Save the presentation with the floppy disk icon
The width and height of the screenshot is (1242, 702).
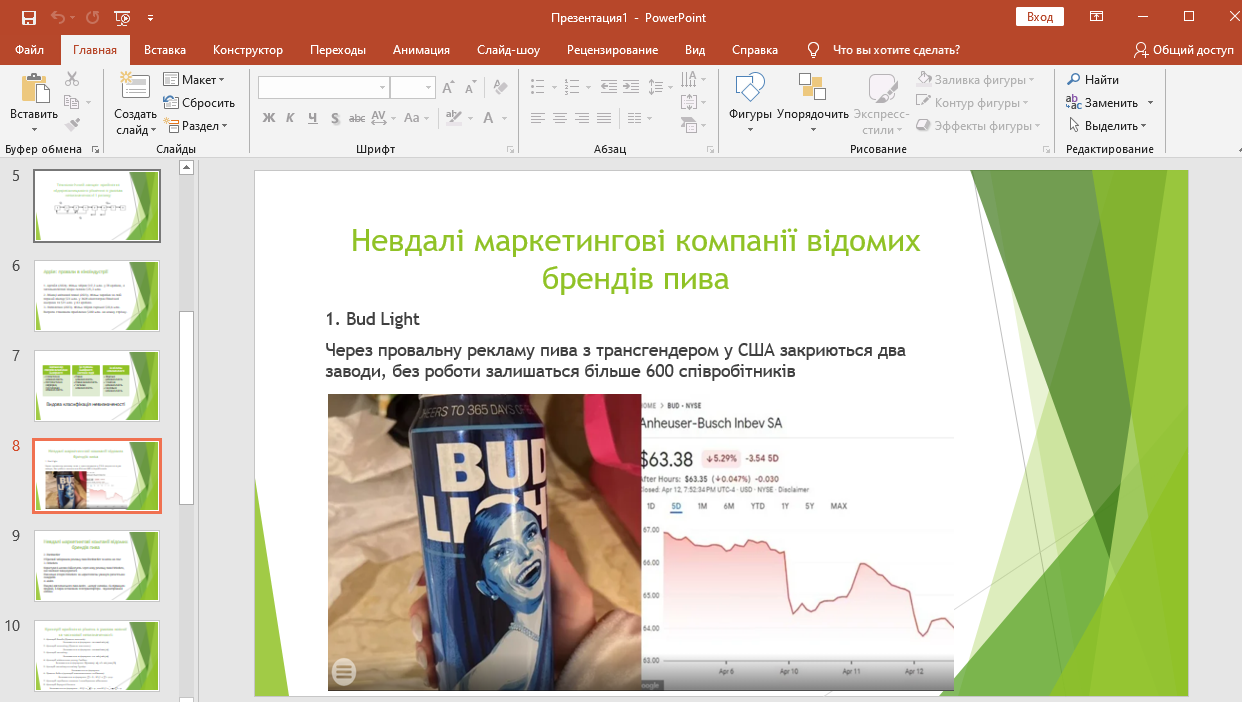click(x=28, y=17)
